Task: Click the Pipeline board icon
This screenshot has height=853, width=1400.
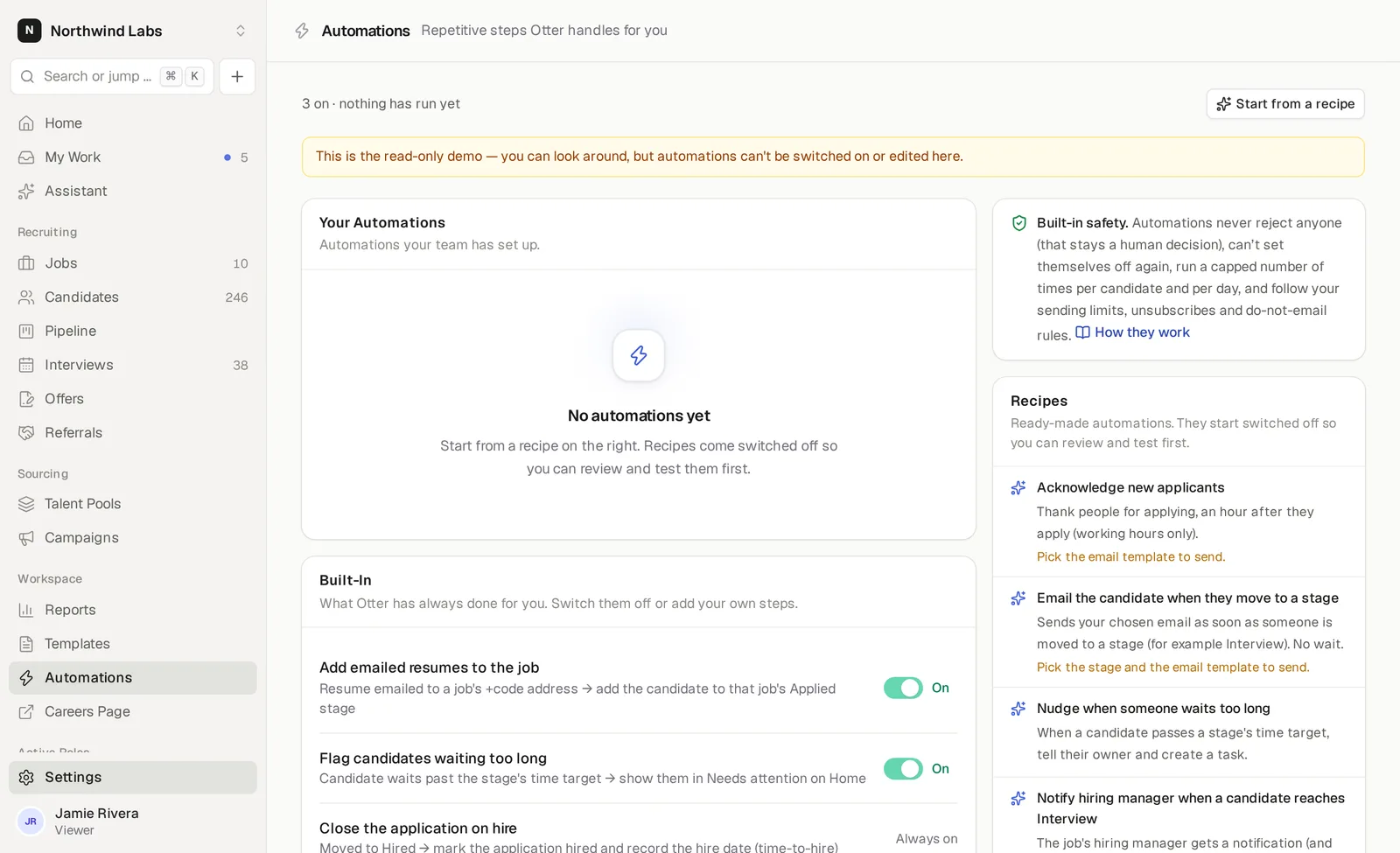Action: point(27,332)
